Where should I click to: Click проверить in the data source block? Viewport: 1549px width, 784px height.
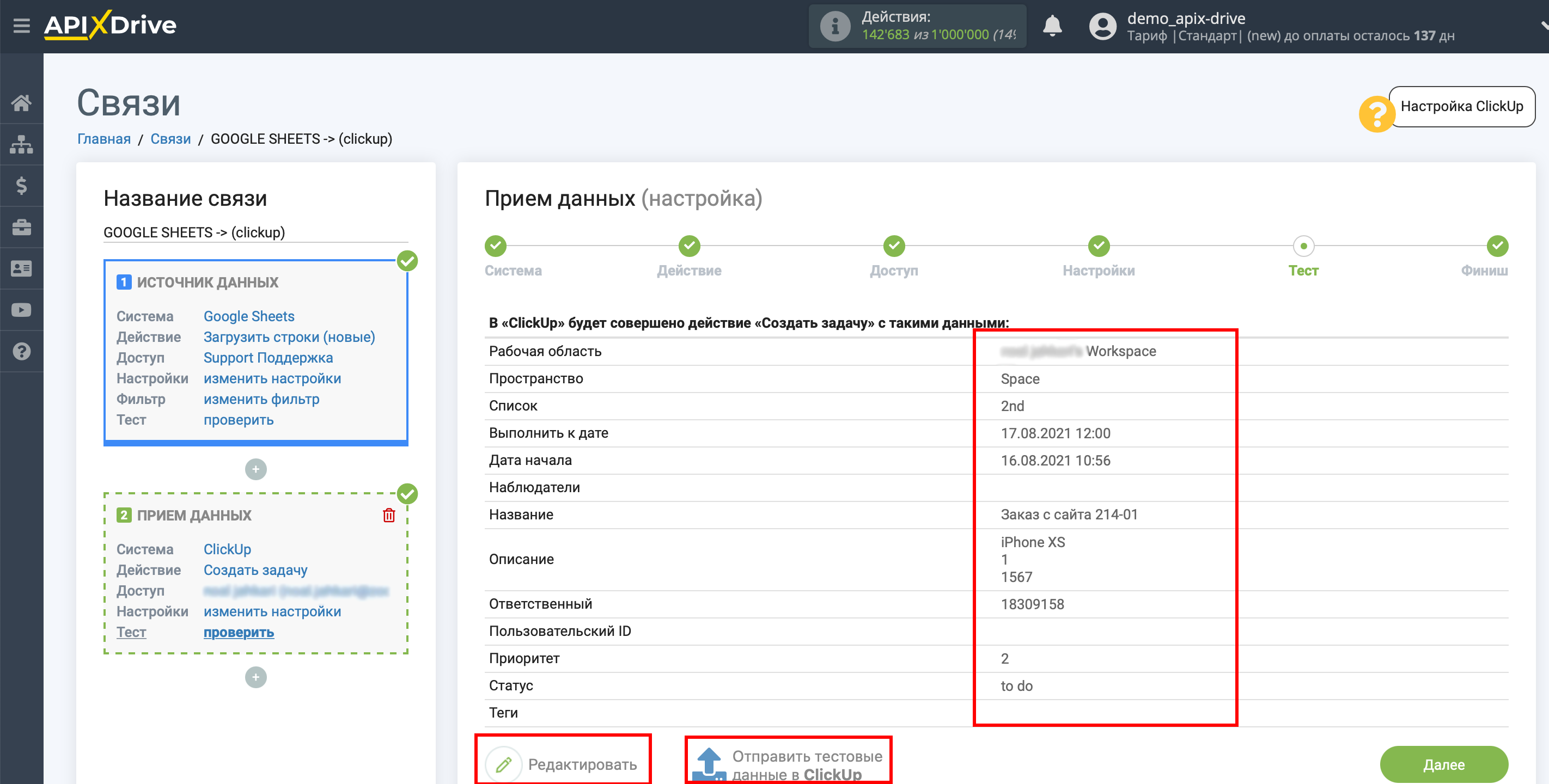pyautogui.click(x=239, y=420)
